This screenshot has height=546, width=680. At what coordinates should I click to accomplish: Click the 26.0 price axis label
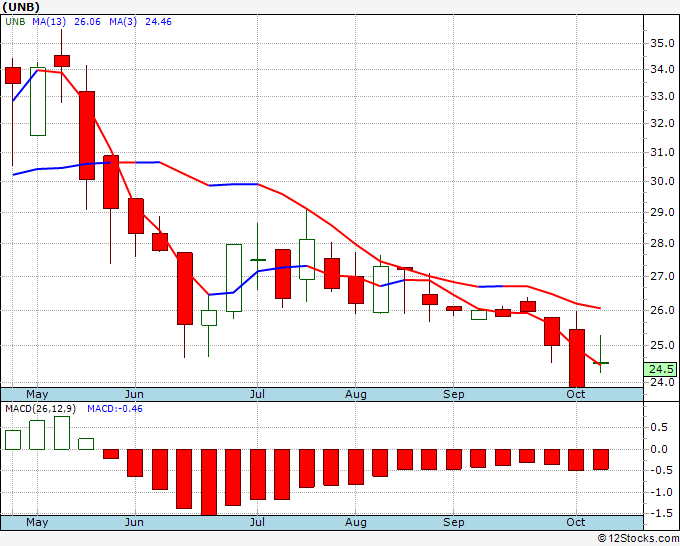[662, 310]
